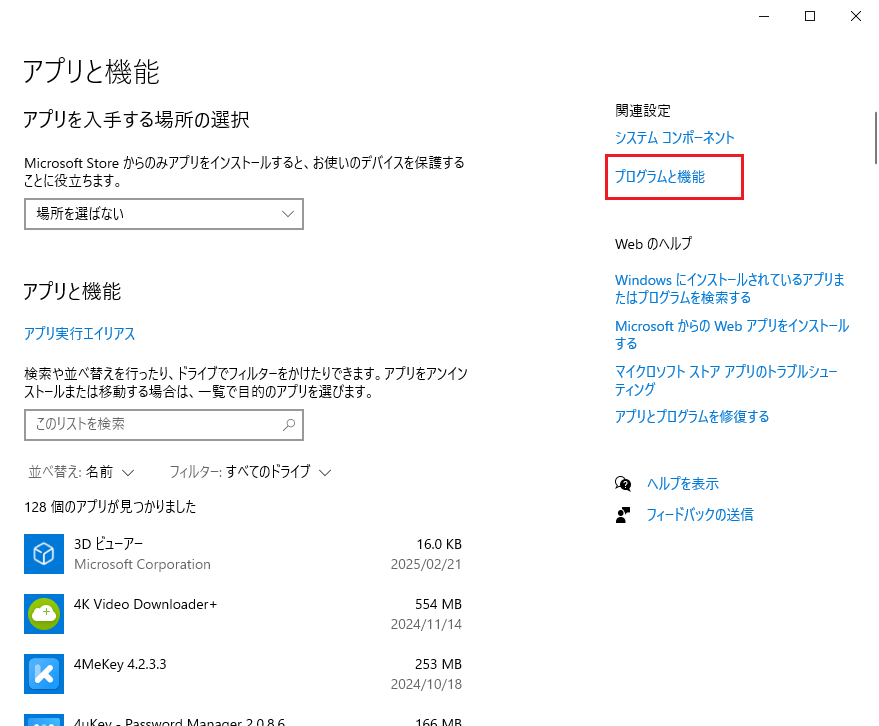
Task: Open システム コンポーネント link
Action: pyautogui.click(x=674, y=137)
